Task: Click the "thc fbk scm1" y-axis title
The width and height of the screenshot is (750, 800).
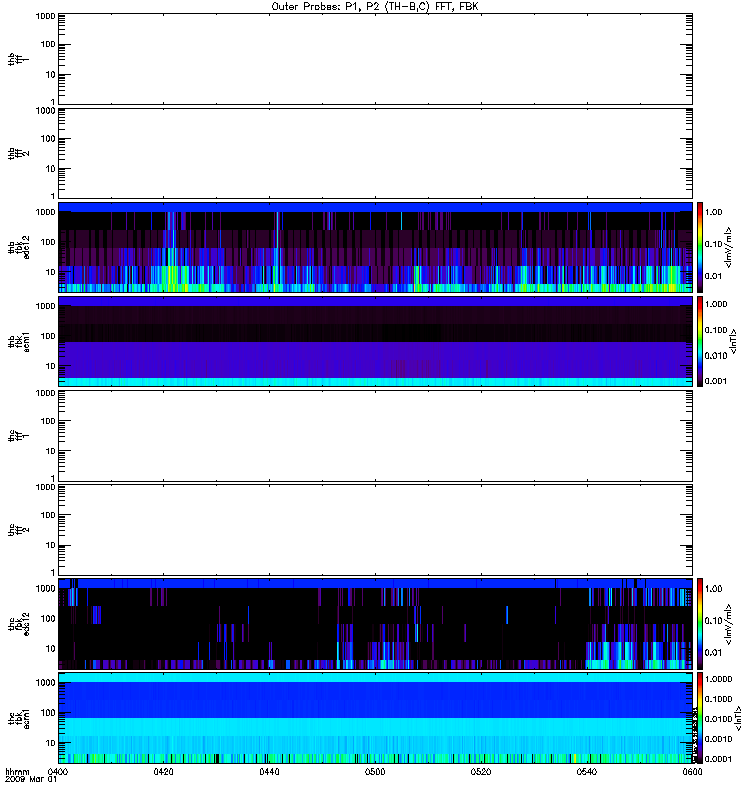Action: [18, 718]
